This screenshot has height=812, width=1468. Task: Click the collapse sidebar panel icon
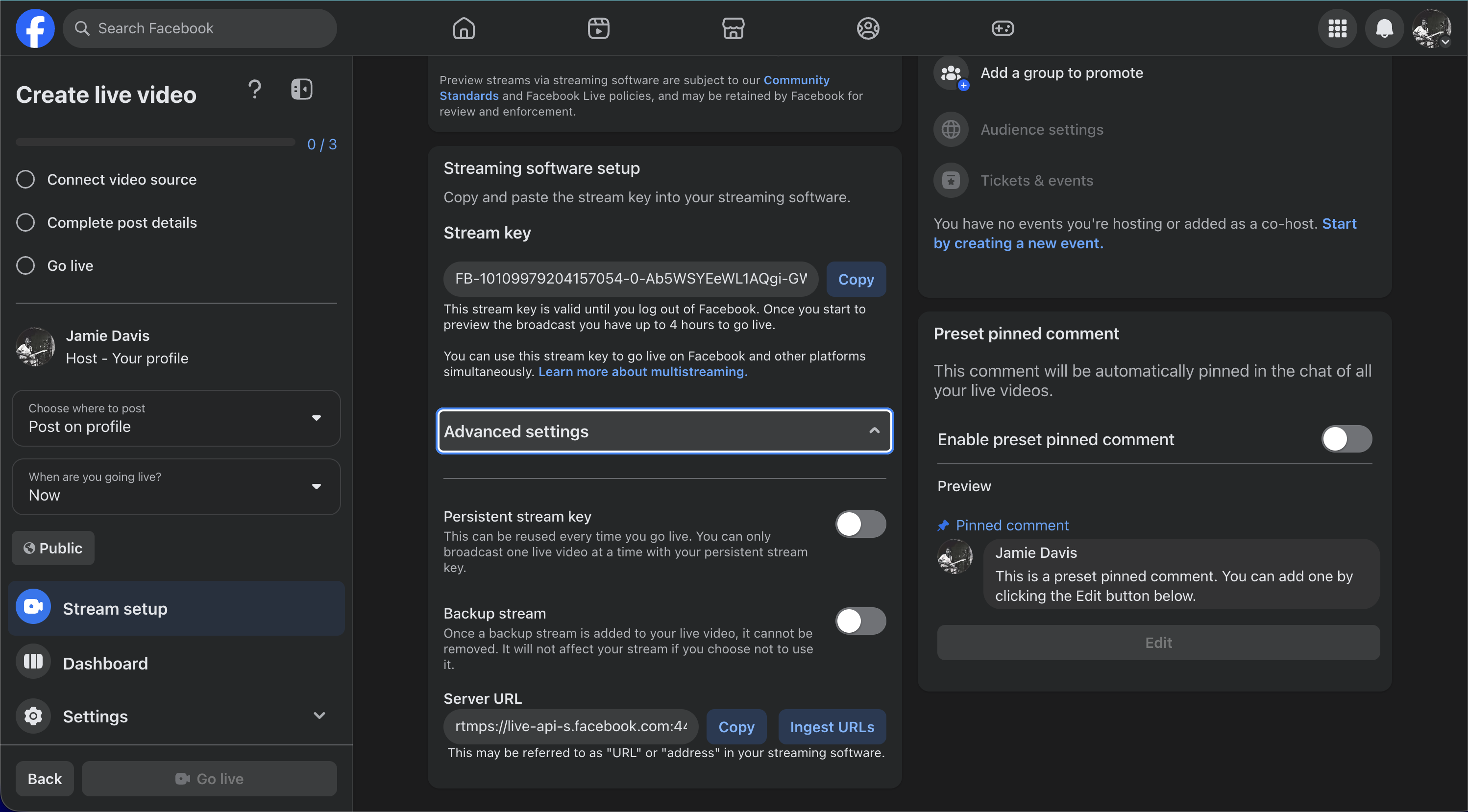pos(301,90)
